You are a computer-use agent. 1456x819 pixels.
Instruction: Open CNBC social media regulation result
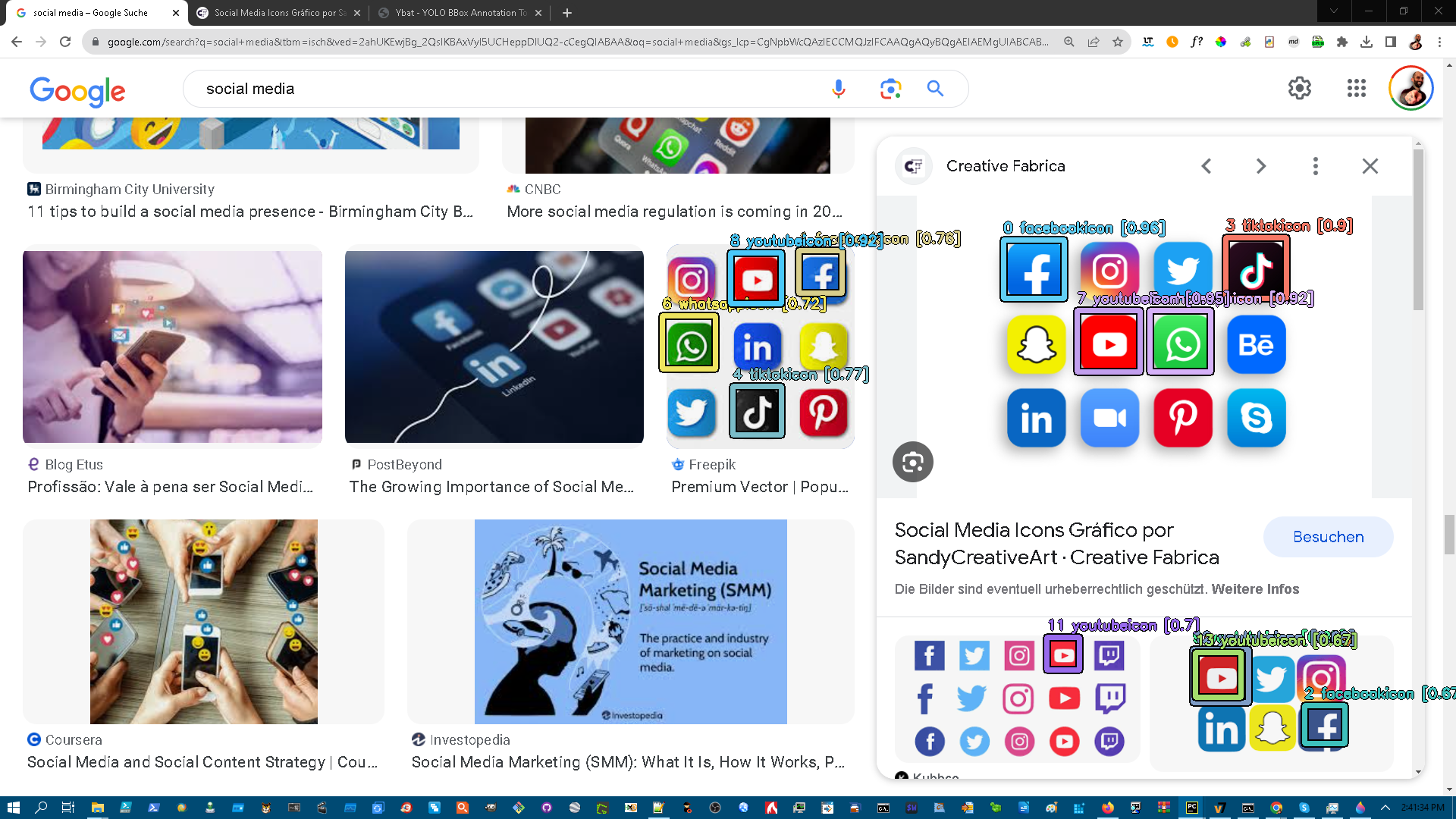pos(674,212)
